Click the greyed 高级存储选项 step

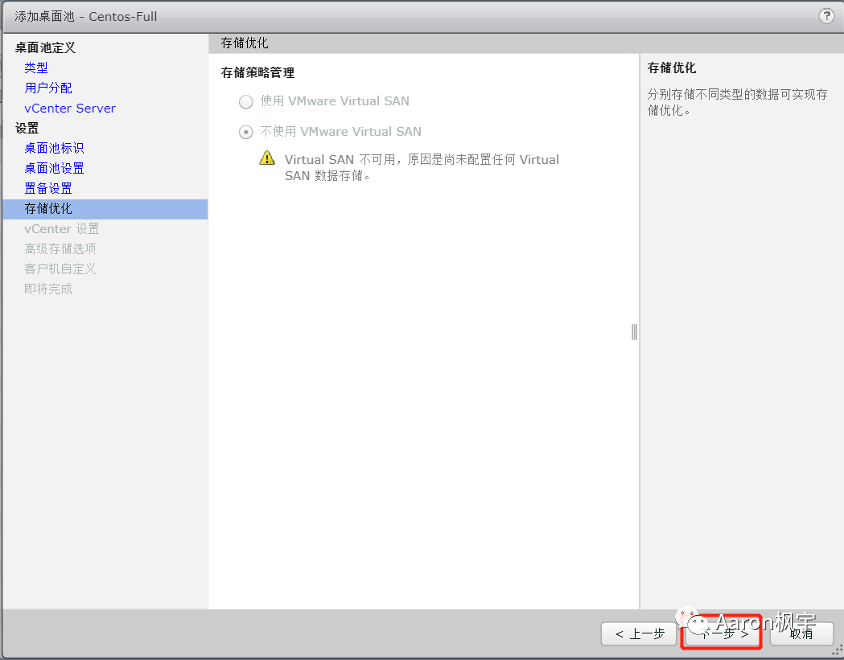[x=60, y=249]
